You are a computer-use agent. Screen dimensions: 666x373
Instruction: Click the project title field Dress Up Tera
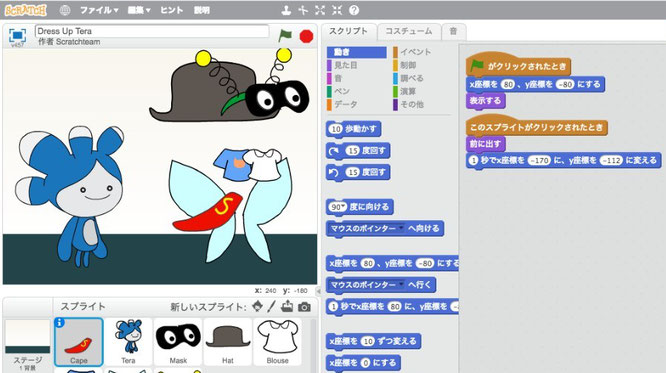click(x=152, y=31)
